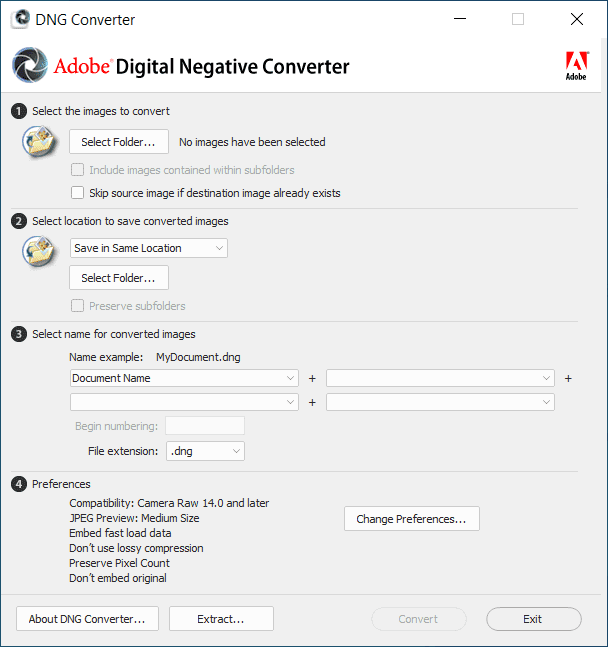Click the plus sign after Document Name dropdown

(x=312, y=378)
